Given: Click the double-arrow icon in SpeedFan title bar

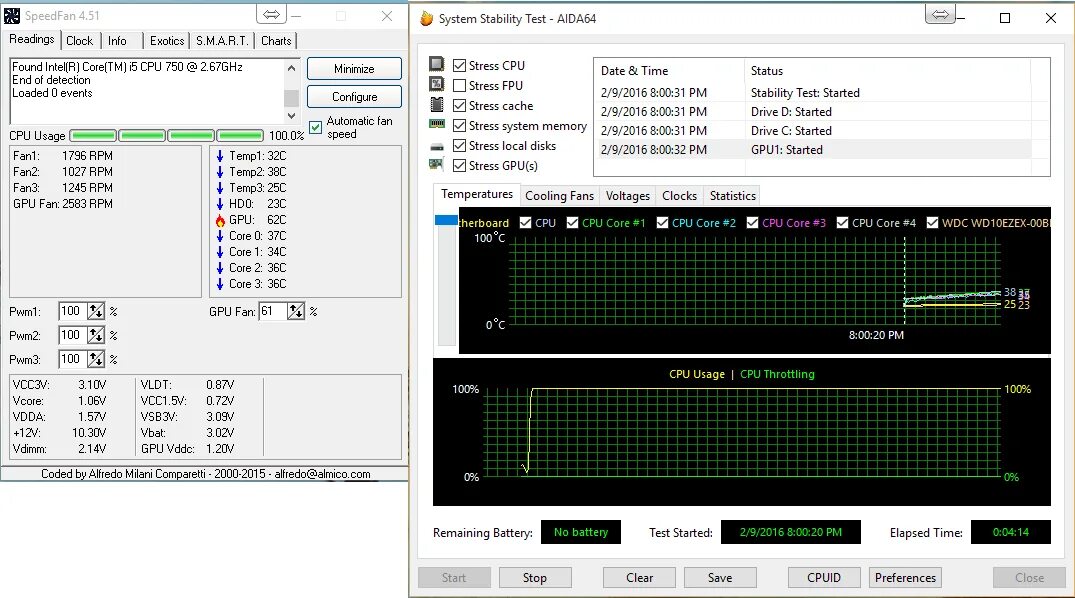Looking at the screenshot, I should click(x=271, y=14).
